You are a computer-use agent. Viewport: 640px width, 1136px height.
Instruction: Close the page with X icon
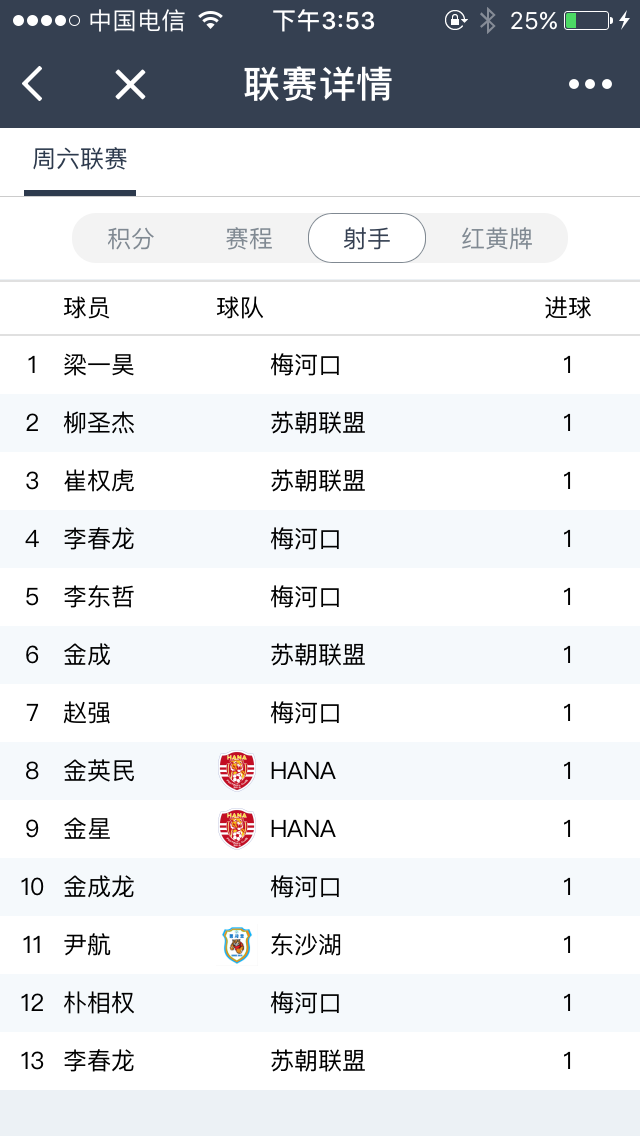[130, 84]
